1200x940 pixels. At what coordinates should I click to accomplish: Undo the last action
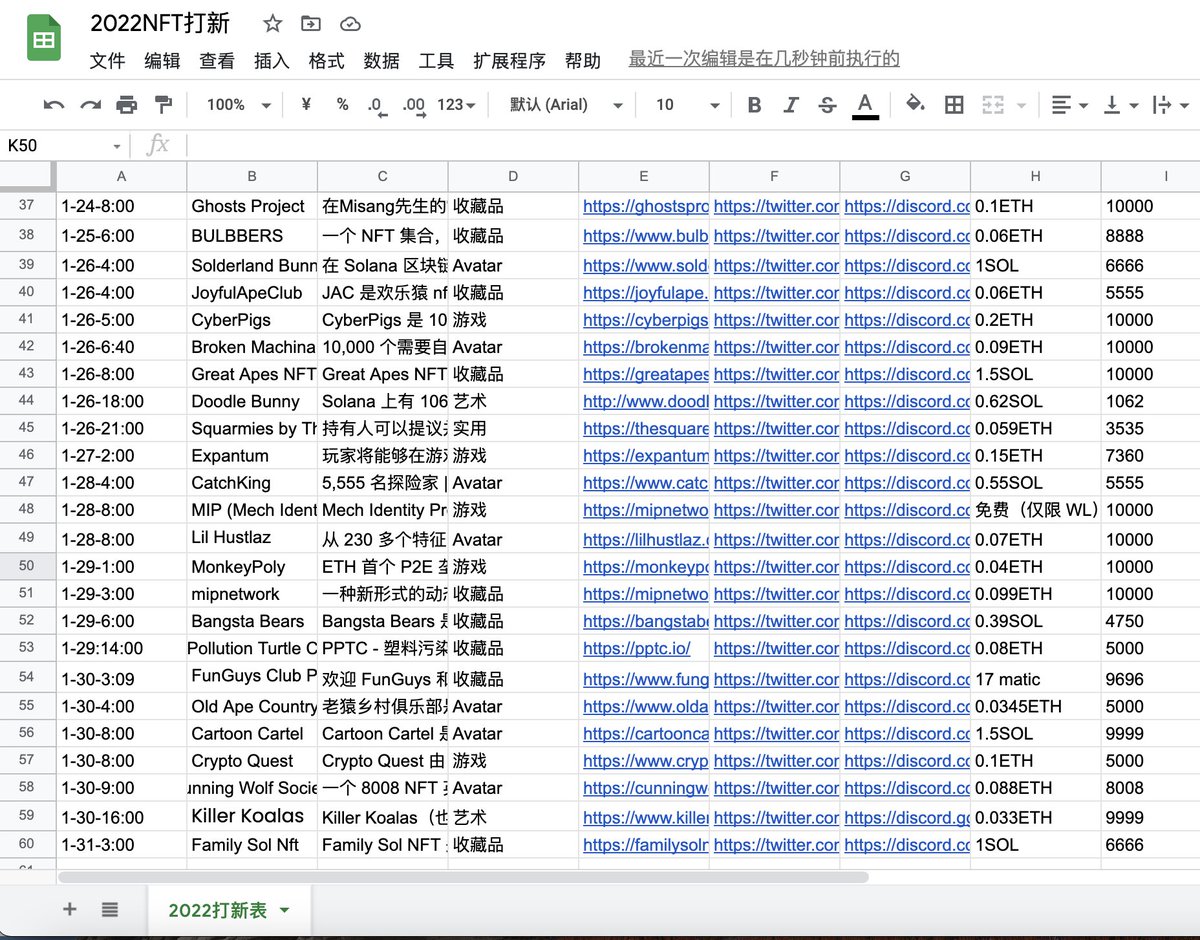point(54,105)
